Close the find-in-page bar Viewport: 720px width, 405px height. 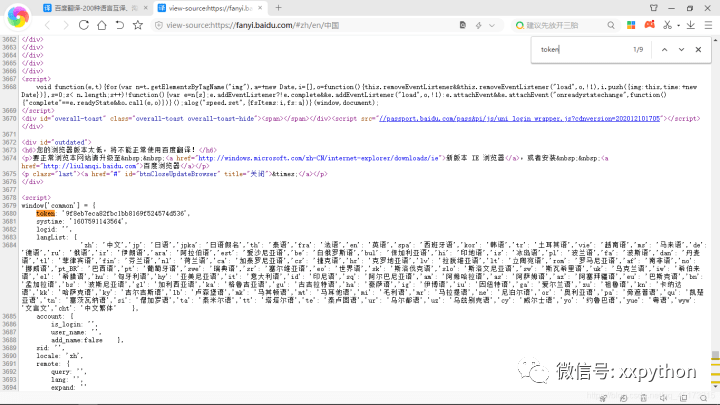[698, 50]
